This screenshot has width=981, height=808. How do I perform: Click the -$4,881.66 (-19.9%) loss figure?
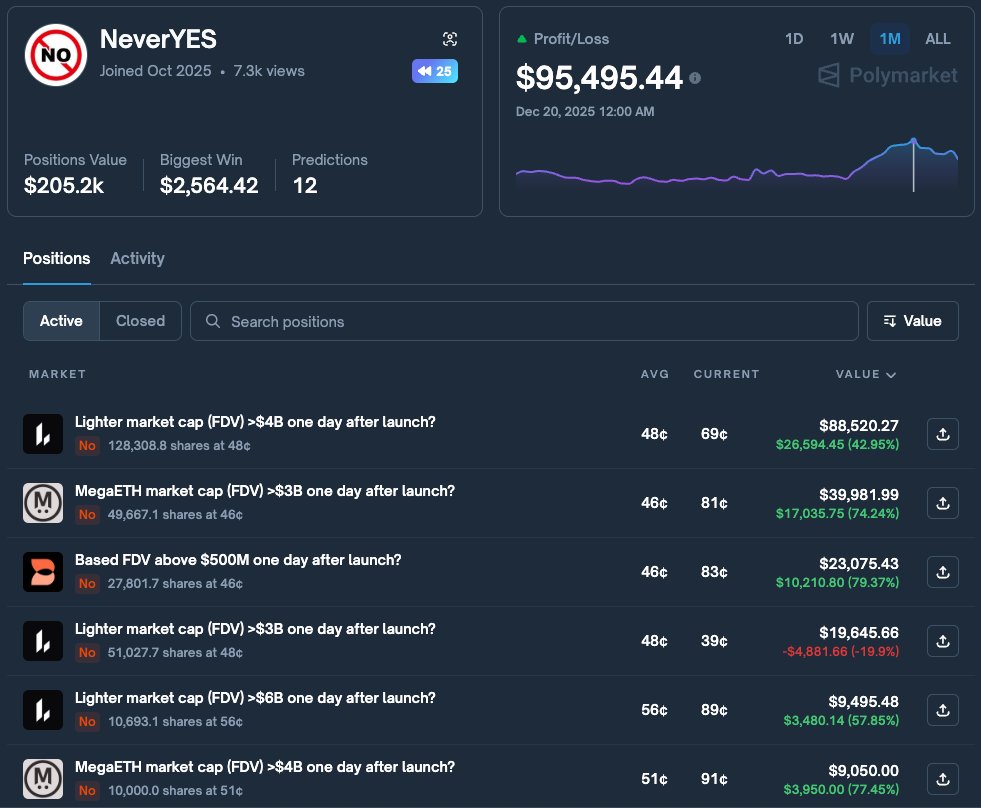pyautogui.click(x=840, y=652)
